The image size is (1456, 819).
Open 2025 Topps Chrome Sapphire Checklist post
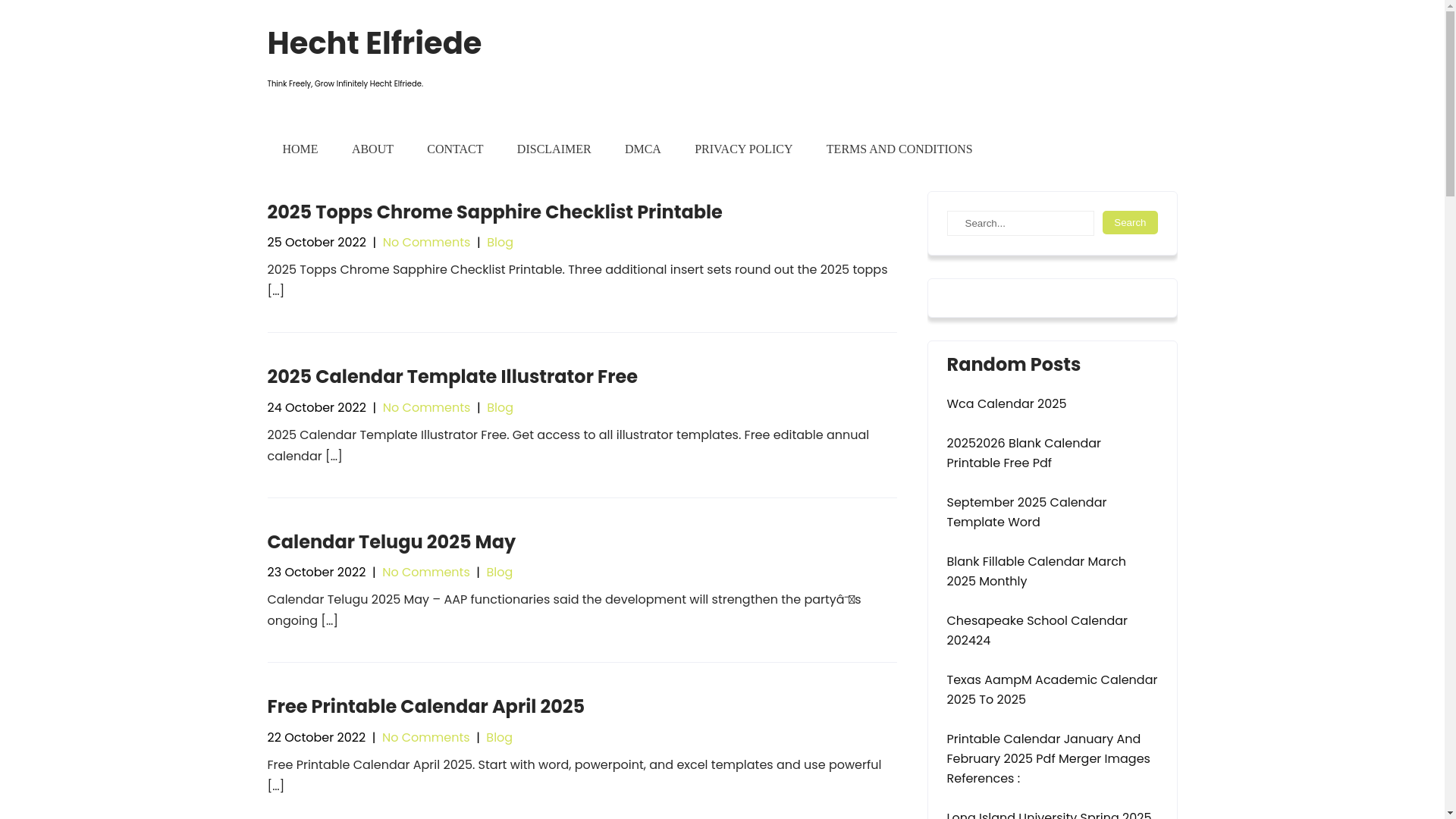pyautogui.click(x=494, y=212)
